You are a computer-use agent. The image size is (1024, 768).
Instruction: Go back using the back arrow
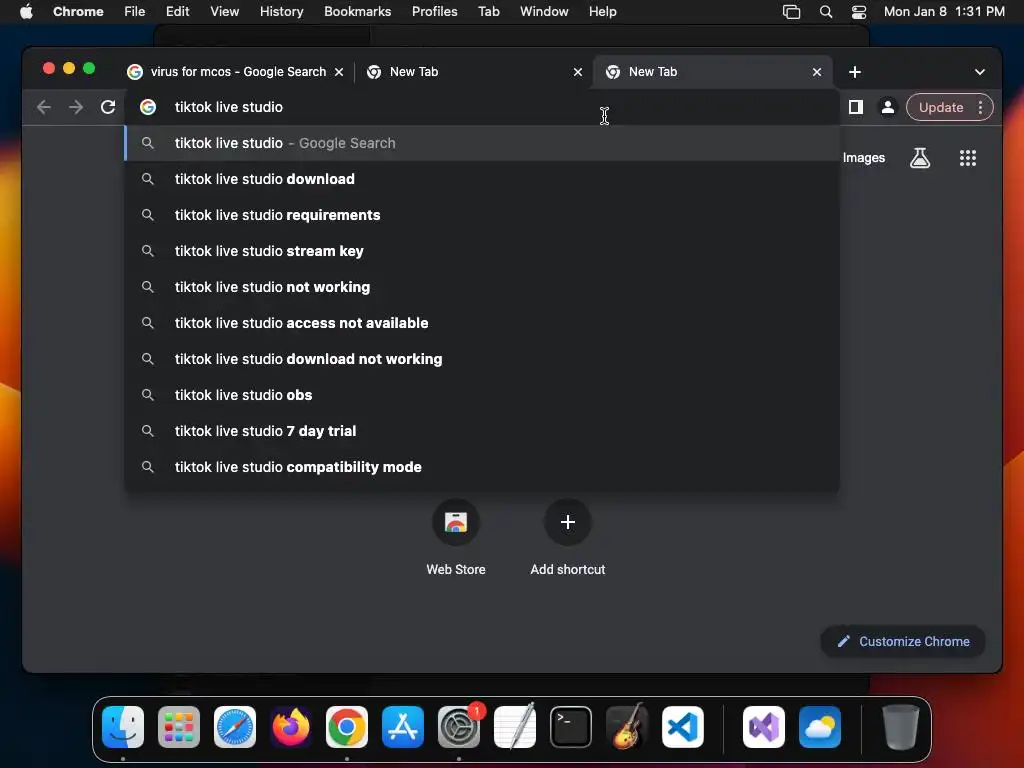pos(44,107)
